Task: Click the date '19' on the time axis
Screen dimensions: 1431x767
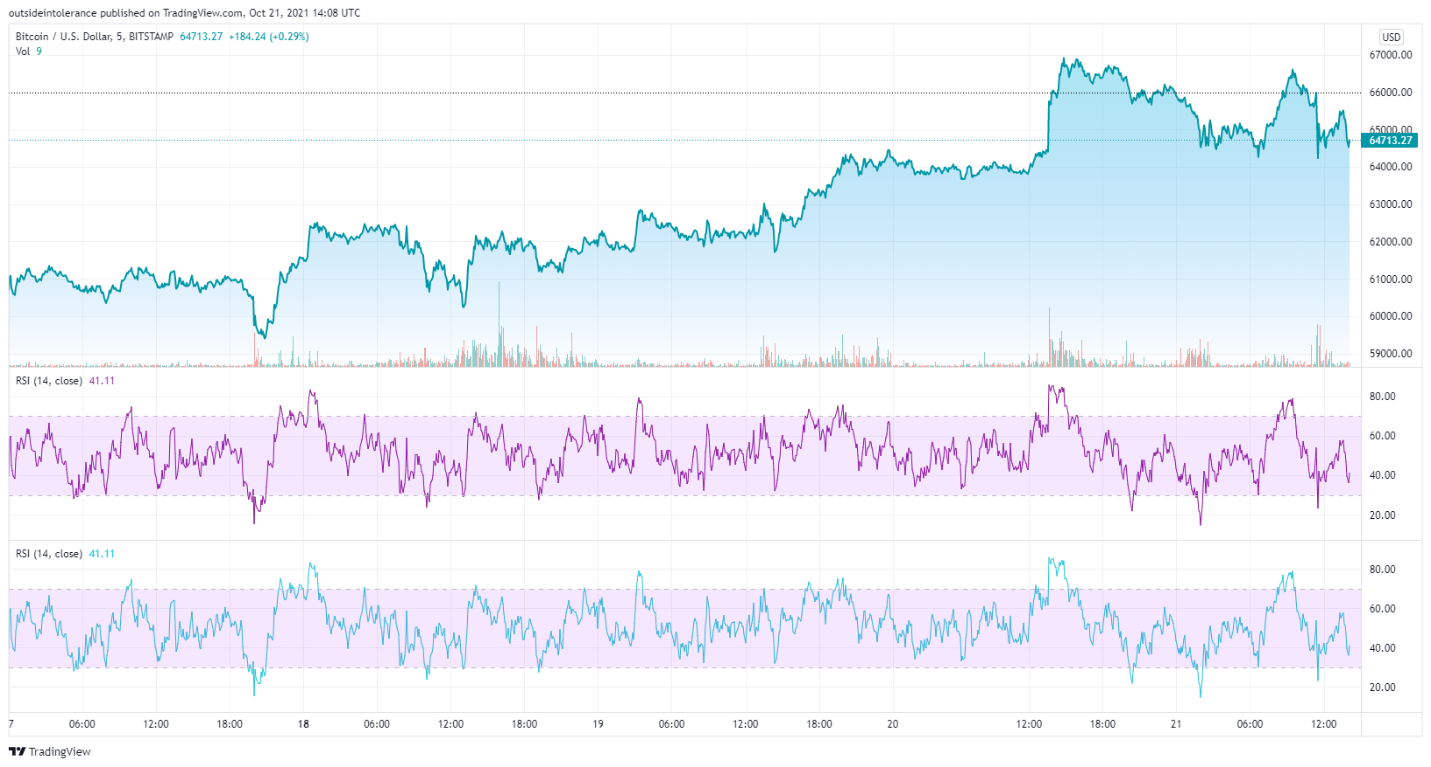Action: click(598, 724)
